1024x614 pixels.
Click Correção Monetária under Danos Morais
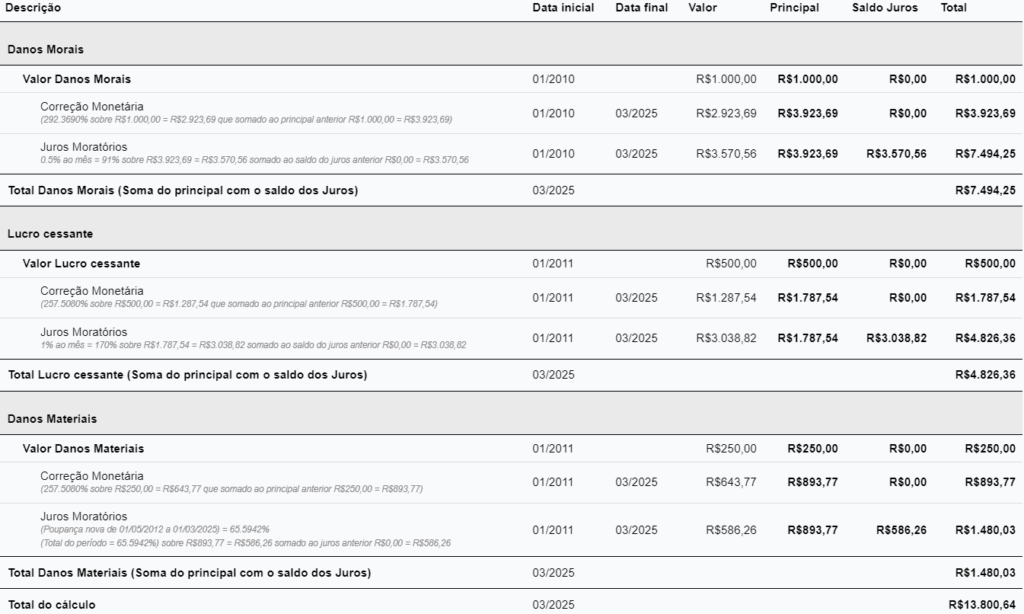(92, 106)
